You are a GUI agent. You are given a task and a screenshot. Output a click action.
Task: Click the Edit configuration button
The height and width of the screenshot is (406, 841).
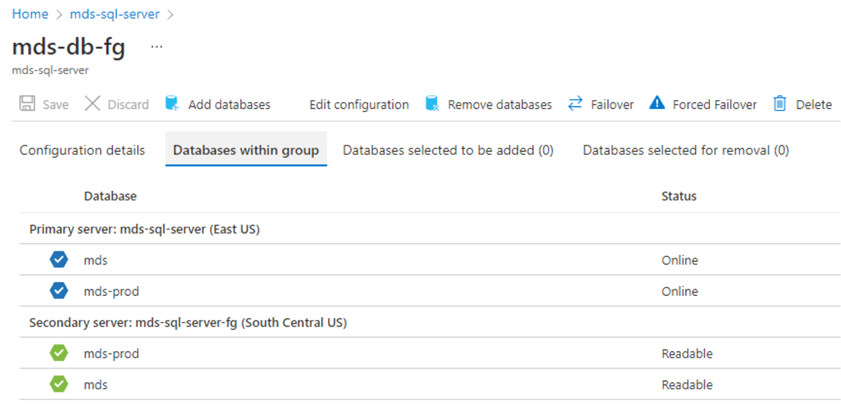pyautogui.click(x=358, y=104)
